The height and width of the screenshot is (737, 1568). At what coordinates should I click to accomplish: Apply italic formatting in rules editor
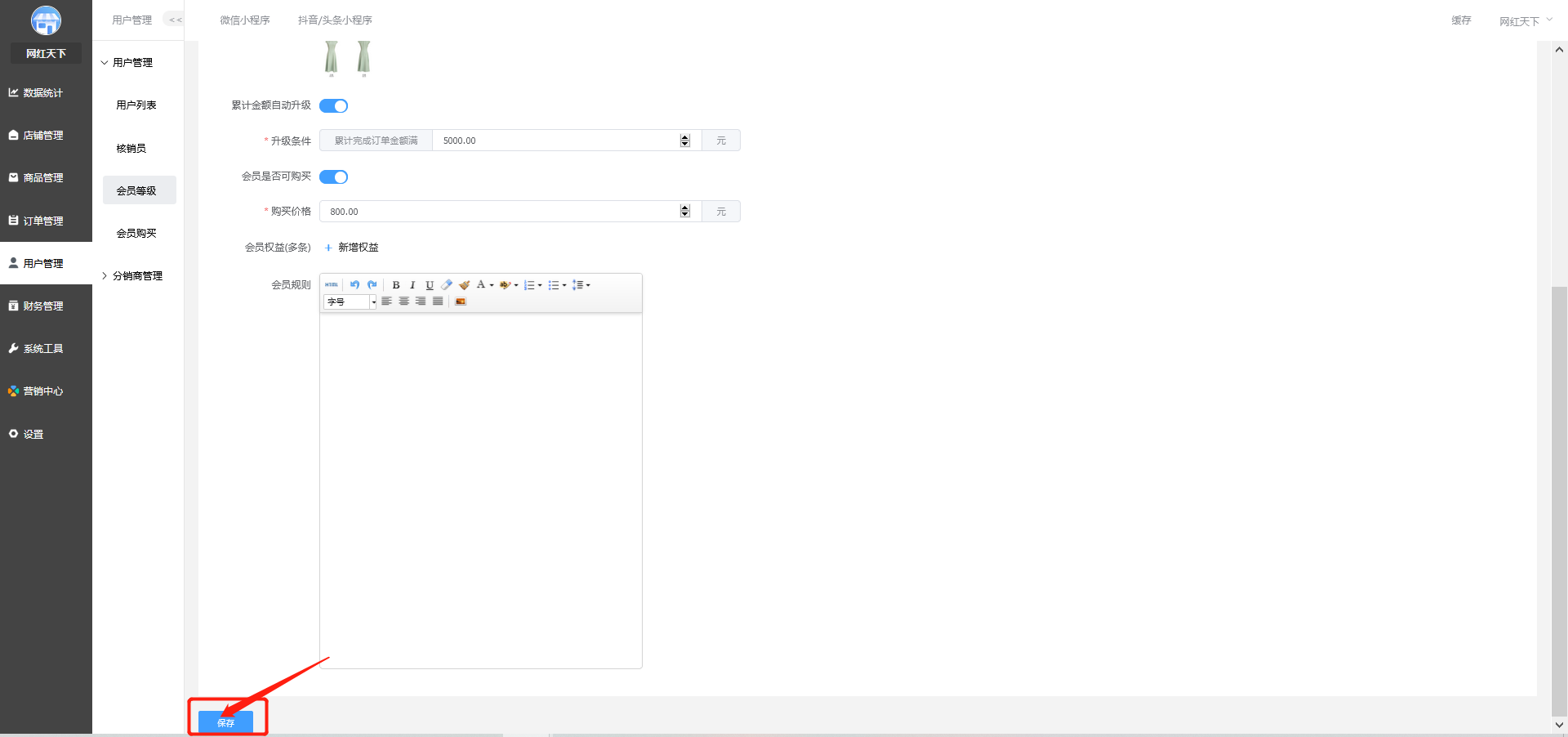coord(412,285)
